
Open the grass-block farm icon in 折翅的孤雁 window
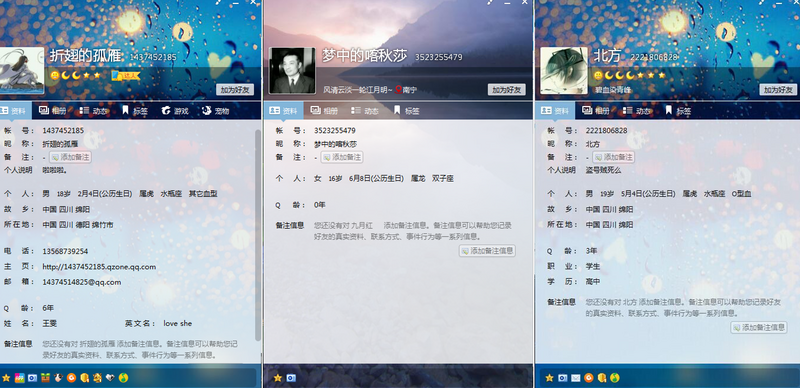45,378
